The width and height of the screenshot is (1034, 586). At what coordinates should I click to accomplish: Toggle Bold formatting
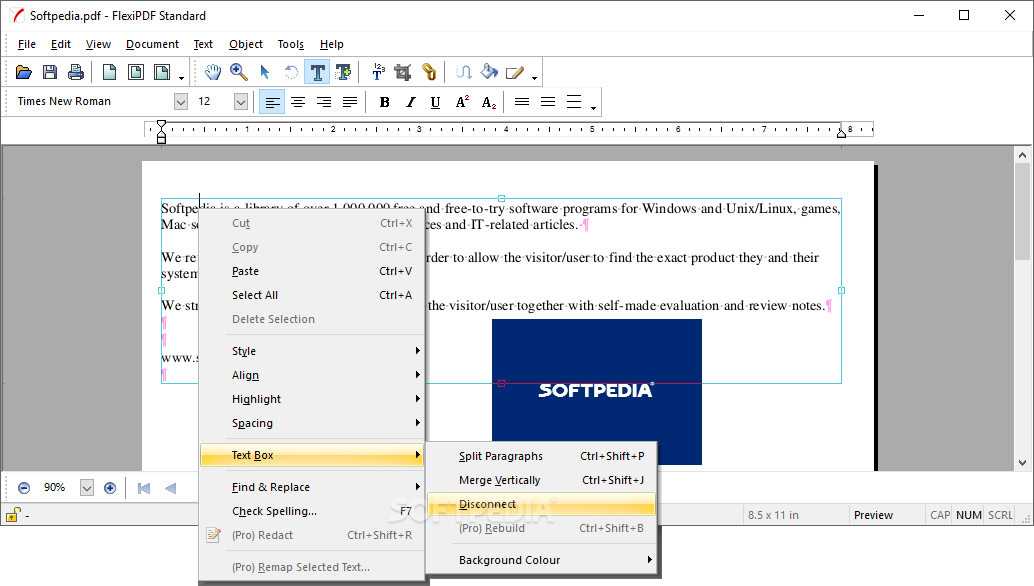coord(384,102)
